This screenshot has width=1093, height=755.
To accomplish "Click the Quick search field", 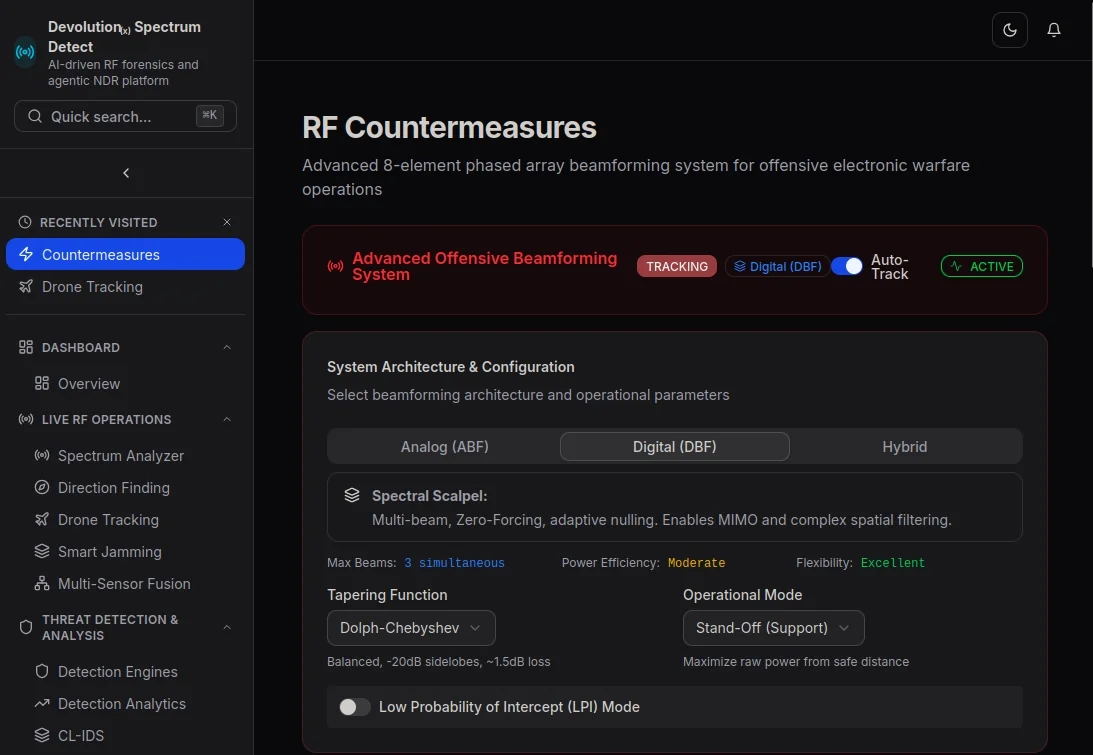I will [x=124, y=116].
